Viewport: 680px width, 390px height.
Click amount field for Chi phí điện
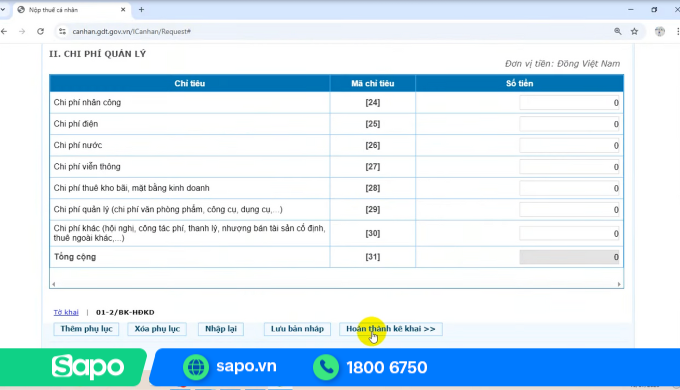[569, 124]
